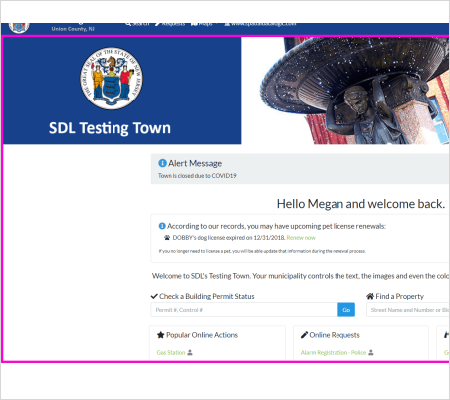The width and height of the screenshot is (450, 400).
Task: Open the user account menu in navigation bar
Action: tap(260, 24)
